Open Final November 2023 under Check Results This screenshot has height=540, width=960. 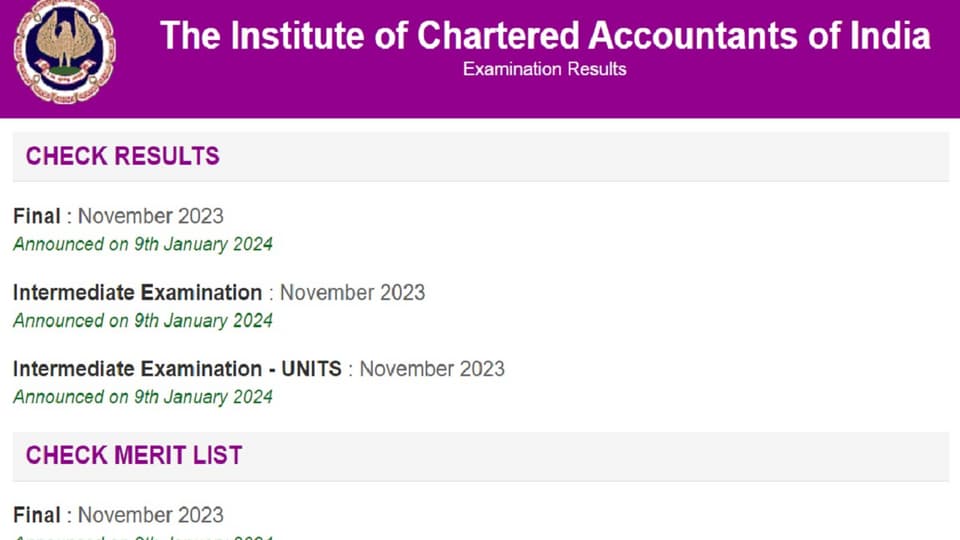118,216
